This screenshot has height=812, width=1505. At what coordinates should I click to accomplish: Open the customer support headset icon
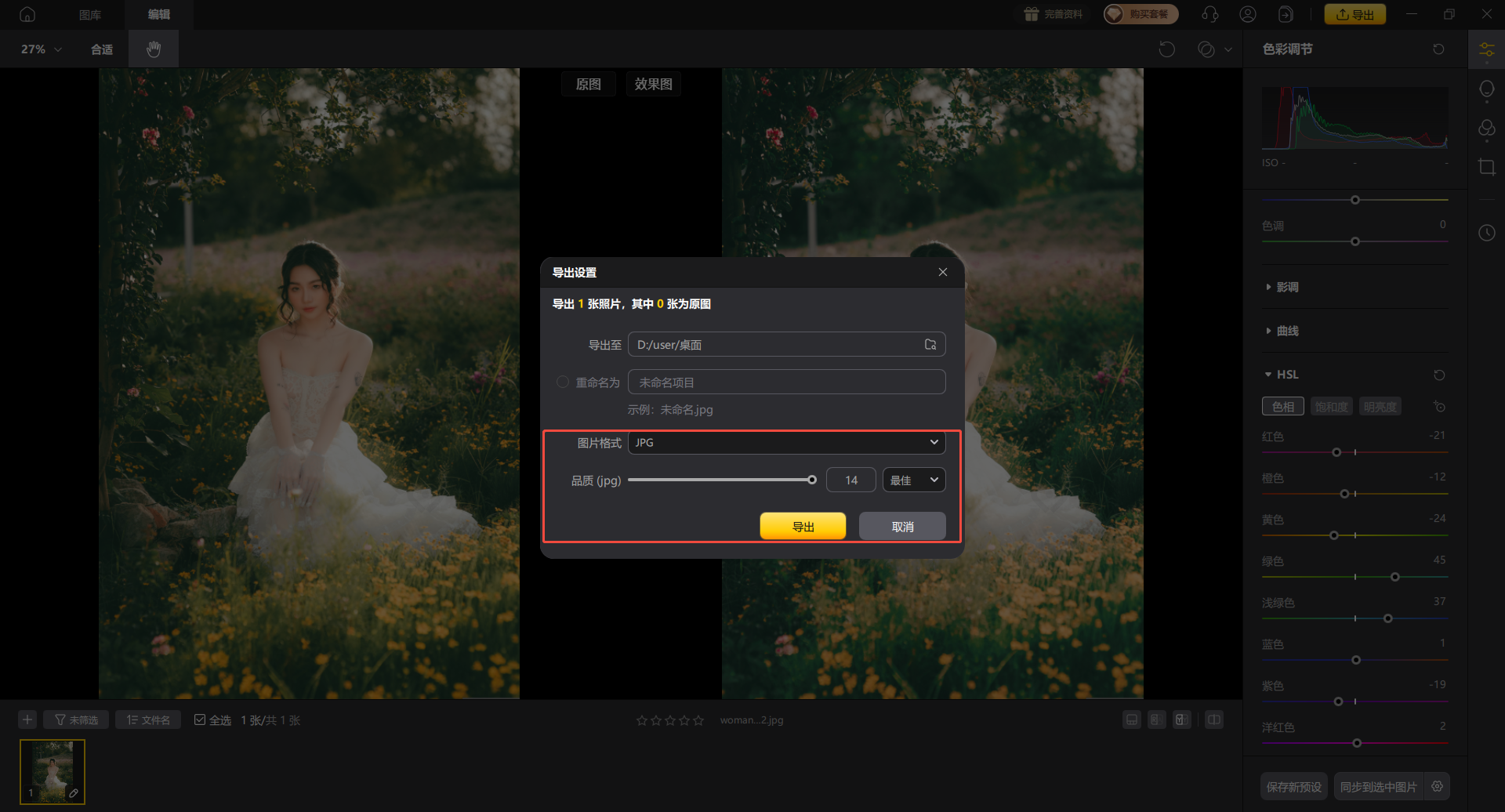[x=1209, y=14]
